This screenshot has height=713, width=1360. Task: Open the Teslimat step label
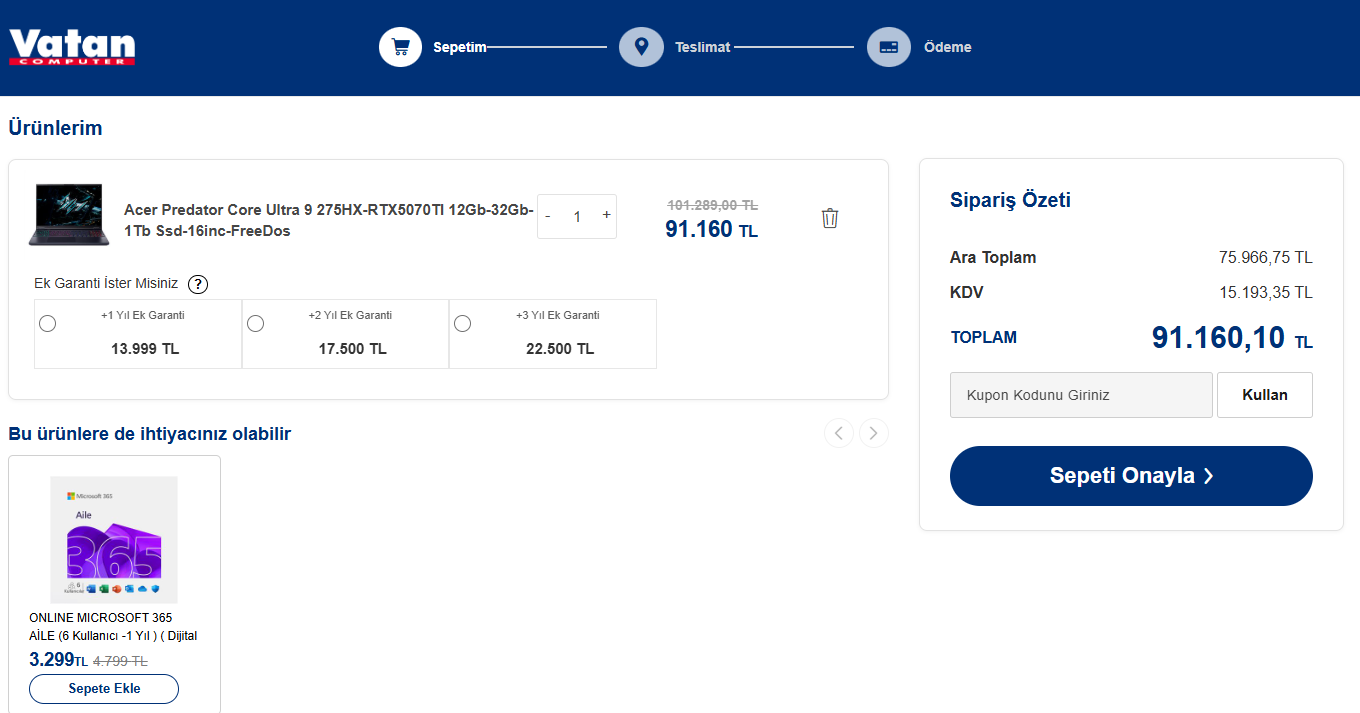[x=702, y=47]
